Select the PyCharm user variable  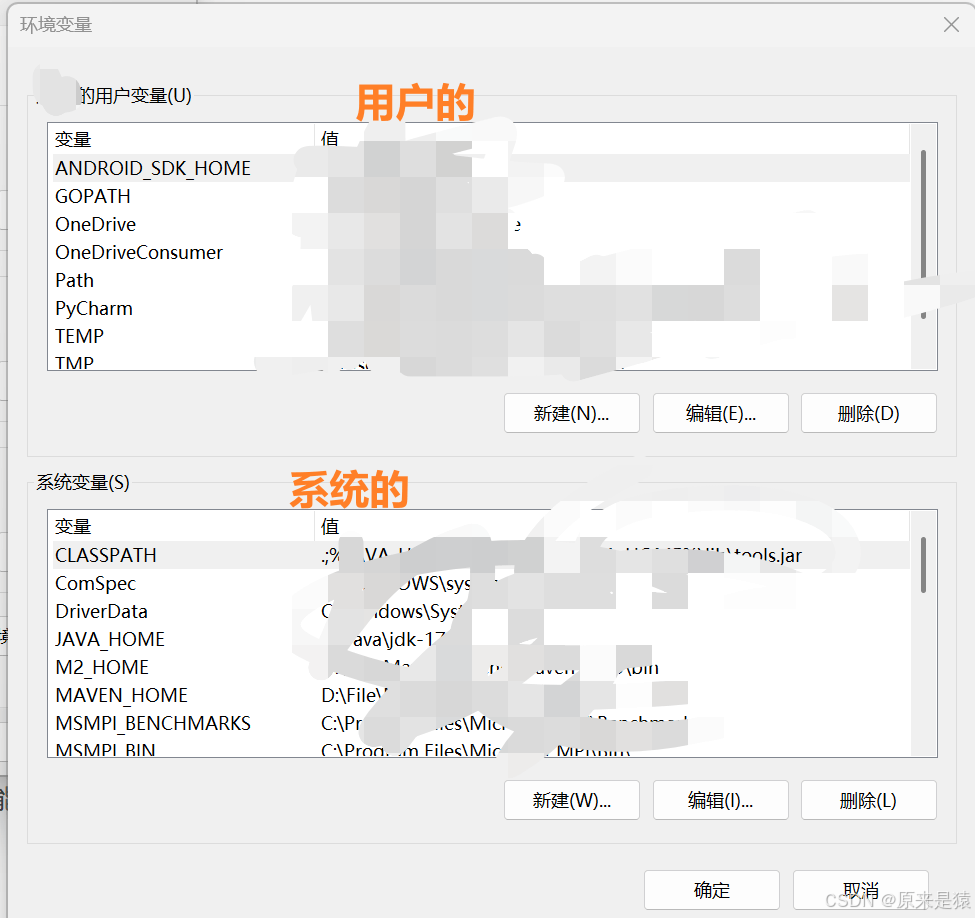pyautogui.click(x=94, y=308)
